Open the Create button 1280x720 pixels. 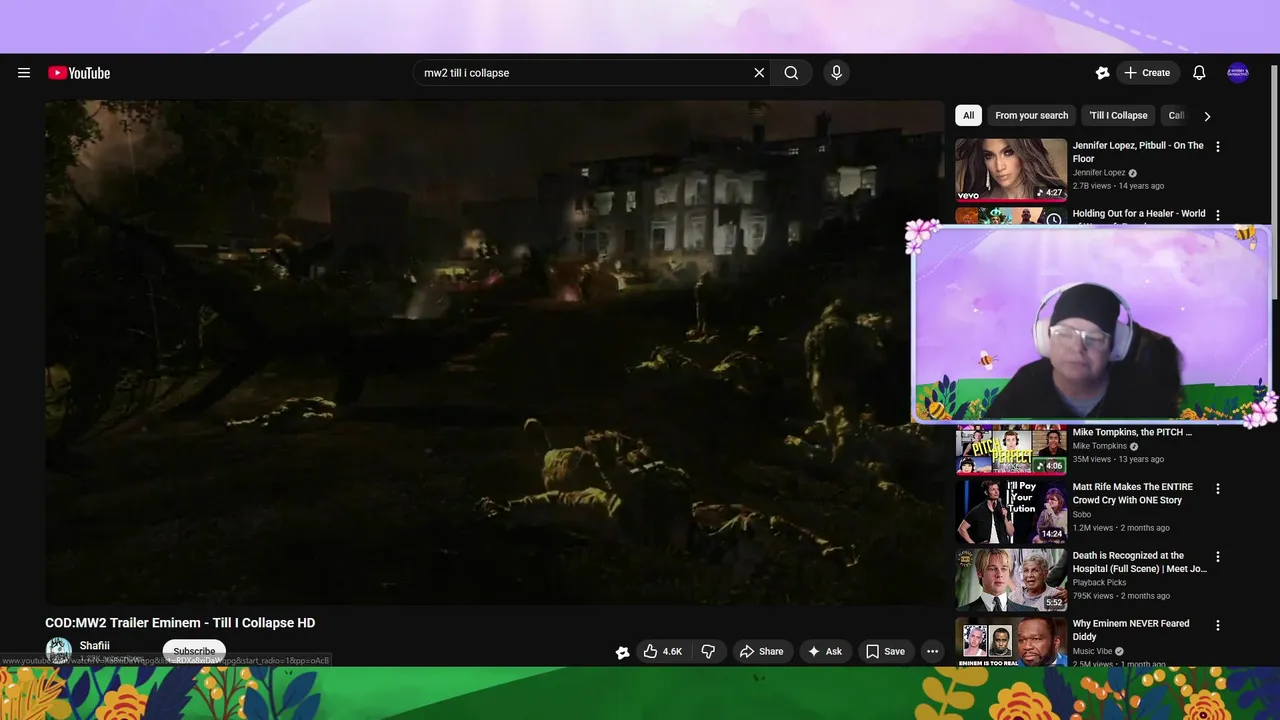(x=1147, y=73)
